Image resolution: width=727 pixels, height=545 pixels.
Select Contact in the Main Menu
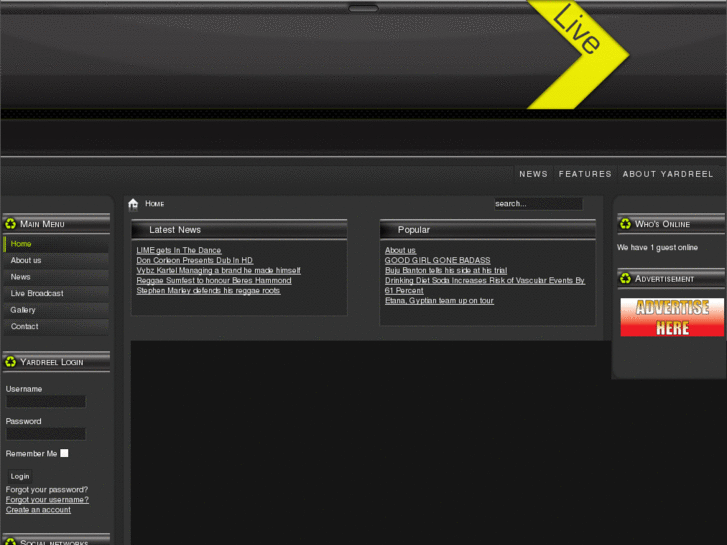pos(56,327)
